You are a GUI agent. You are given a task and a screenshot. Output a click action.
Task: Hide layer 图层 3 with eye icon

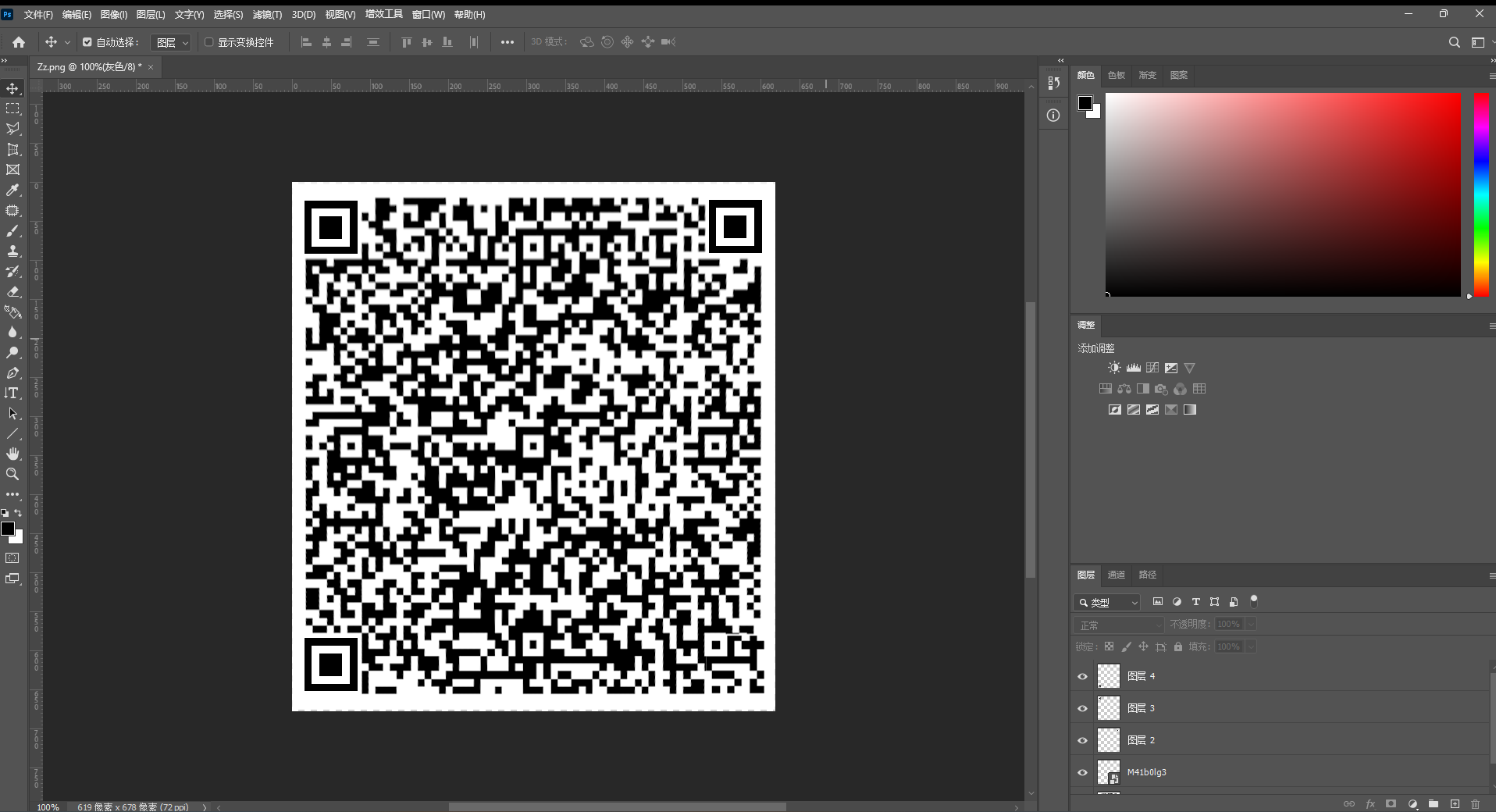pos(1082,708)
